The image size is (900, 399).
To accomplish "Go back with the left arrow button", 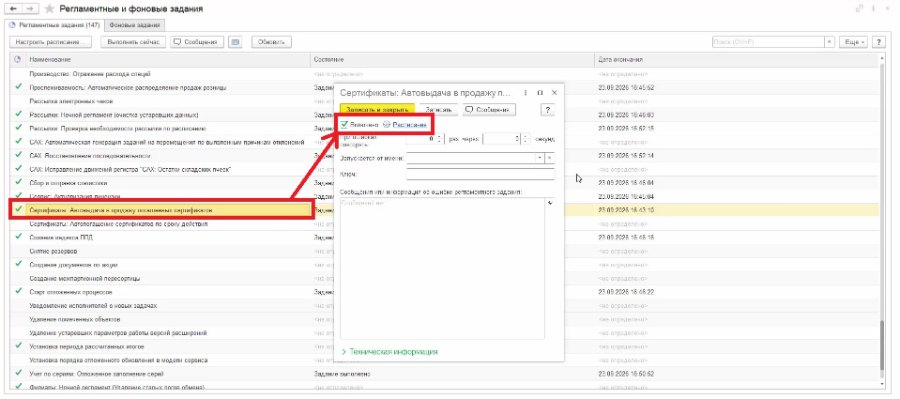I will pyautogui.click(x=13, y=9).
